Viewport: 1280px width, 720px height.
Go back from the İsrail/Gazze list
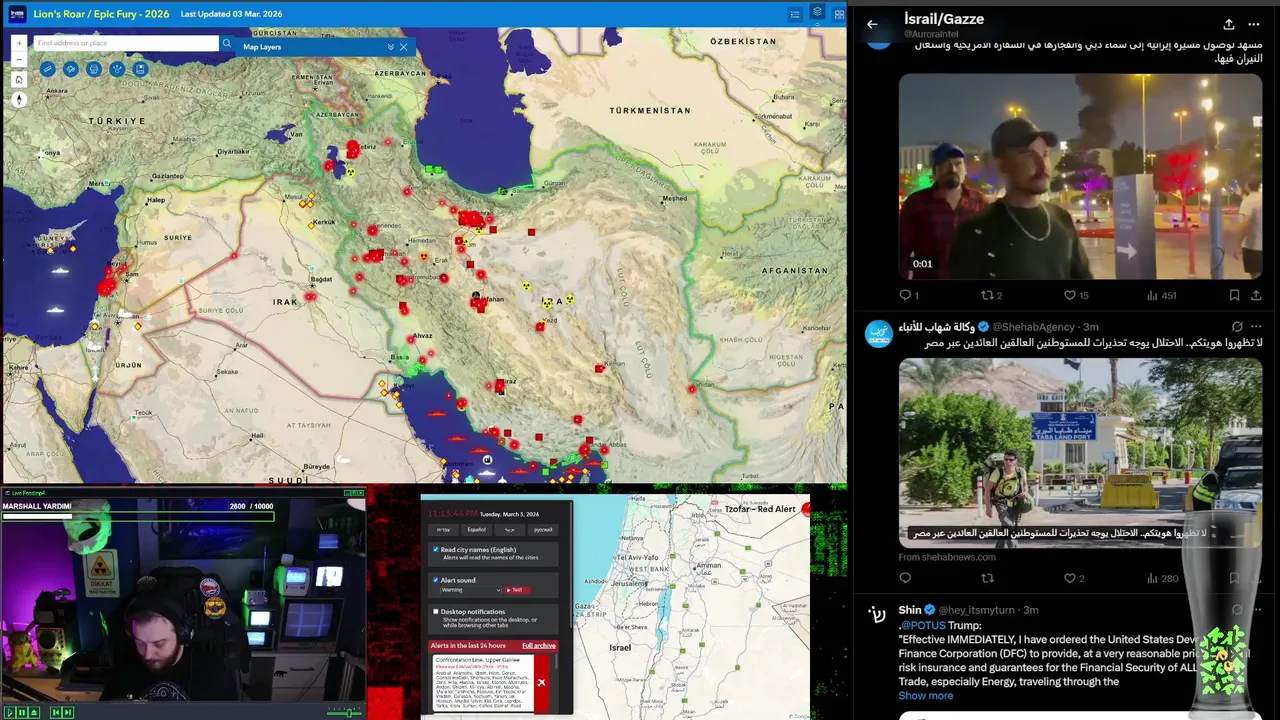click(x=872, y=24)
